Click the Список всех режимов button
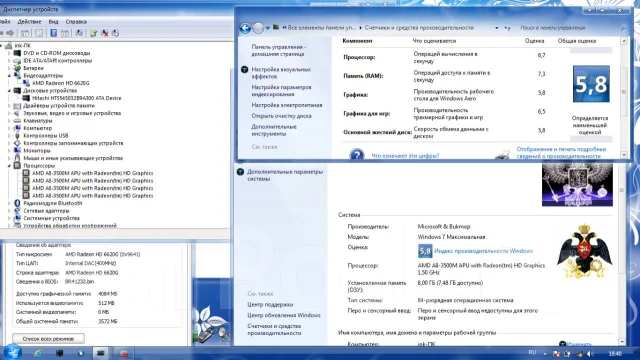 pyautogui.click(x=48, y=339)
